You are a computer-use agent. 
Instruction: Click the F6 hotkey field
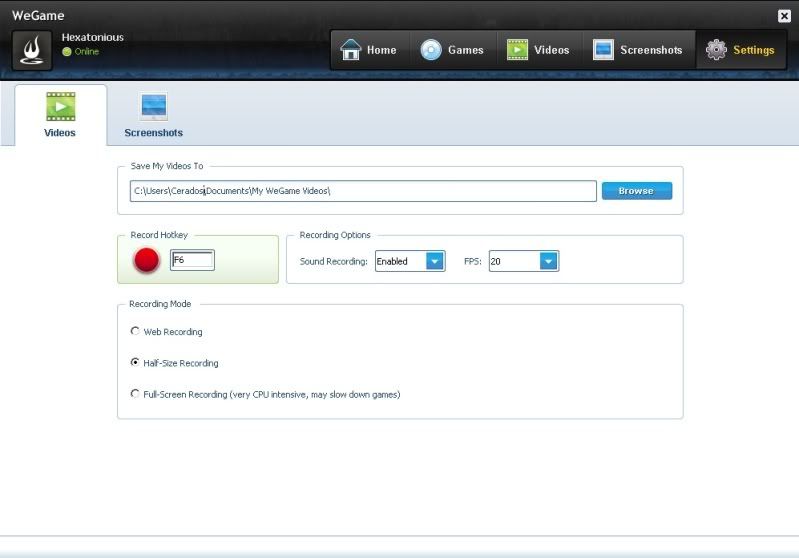(192, 260)
